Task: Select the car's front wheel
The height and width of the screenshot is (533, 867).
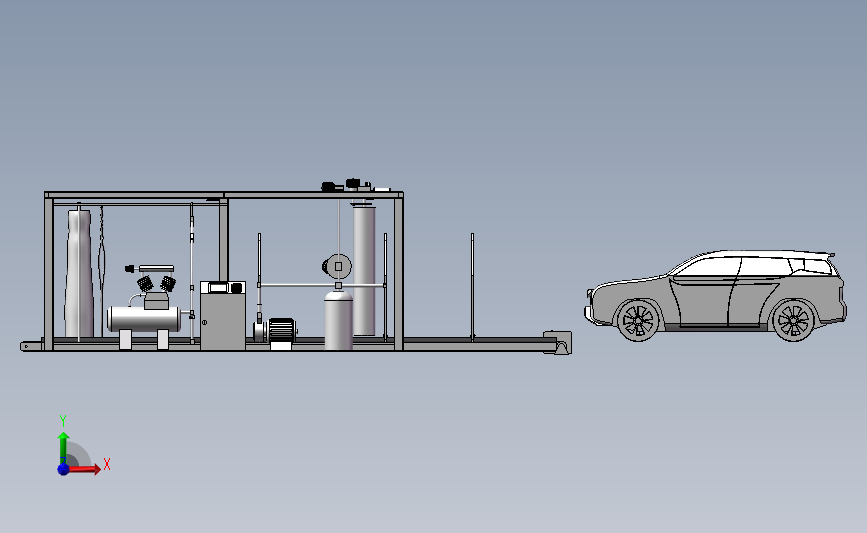Action: coord(638,320)
